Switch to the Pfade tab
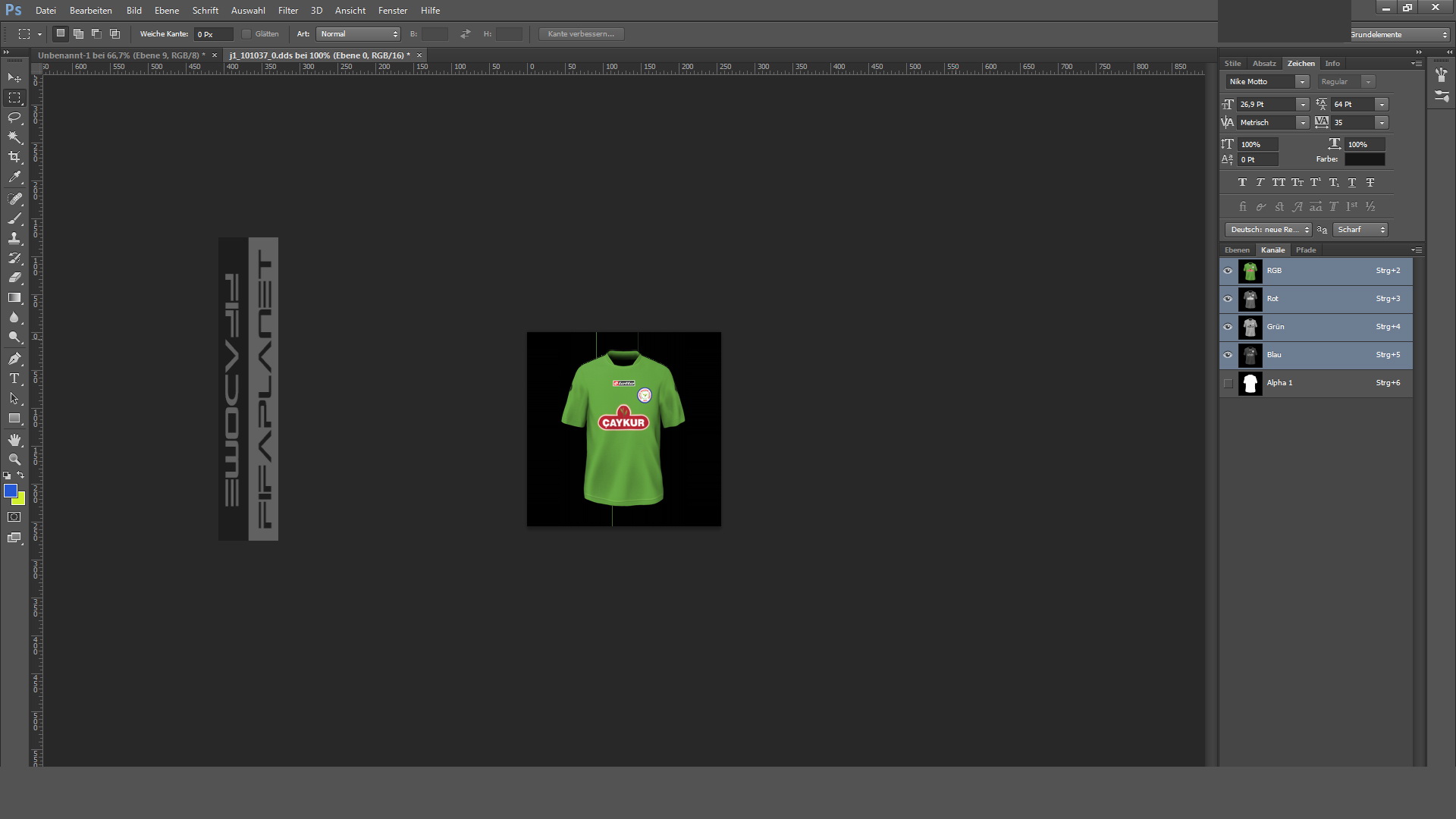Viewport: 1456px width, 819px height. click(x=1306, y=250)
